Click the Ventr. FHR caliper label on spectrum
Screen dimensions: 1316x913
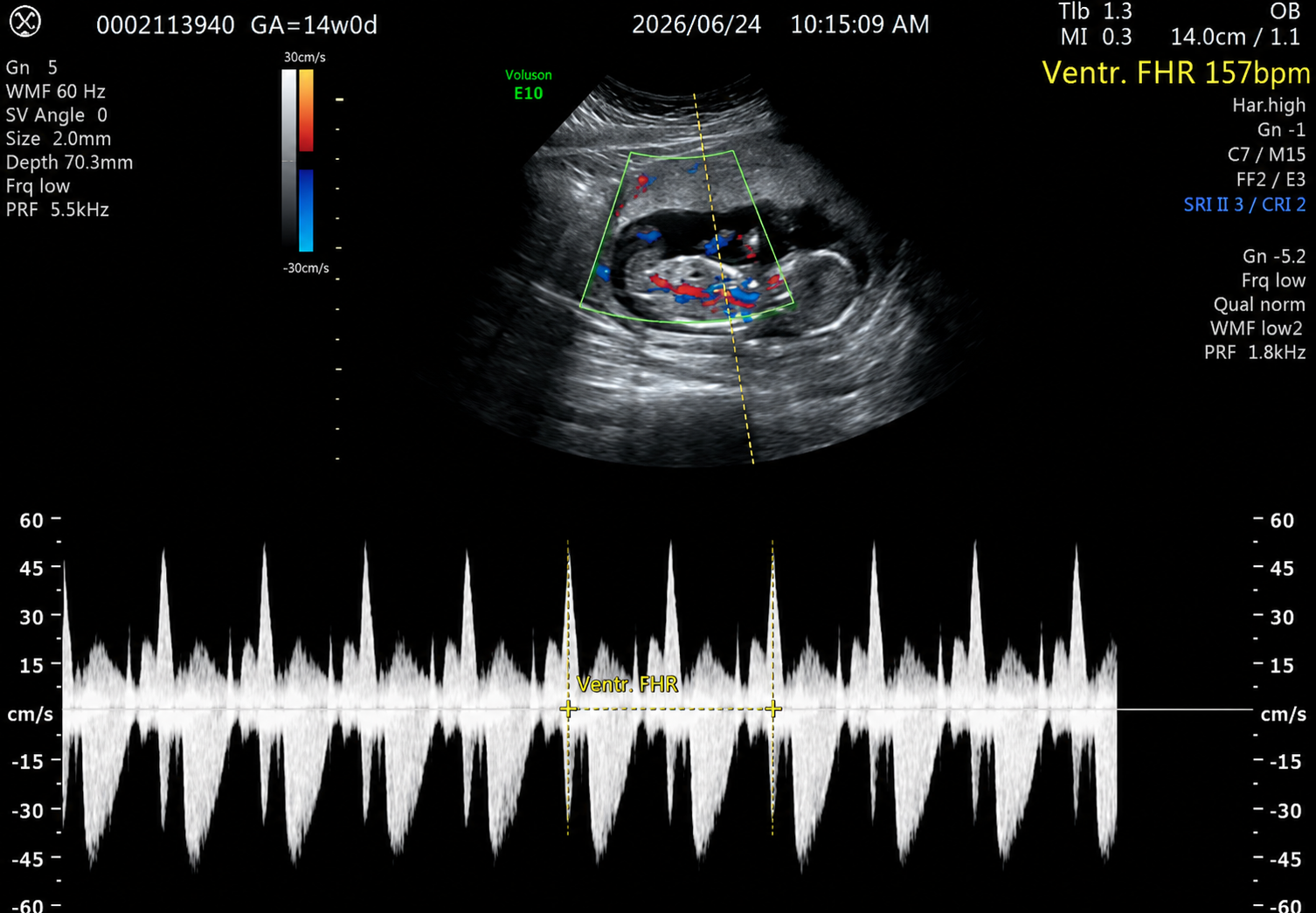pos(627,684)
